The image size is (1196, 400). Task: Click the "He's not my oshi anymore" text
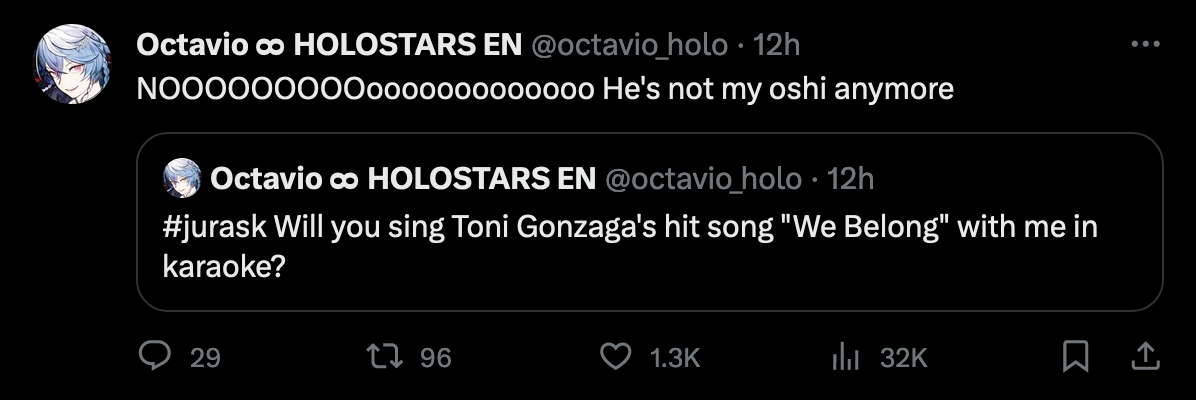pyautogui.click(x=778, y=89)
